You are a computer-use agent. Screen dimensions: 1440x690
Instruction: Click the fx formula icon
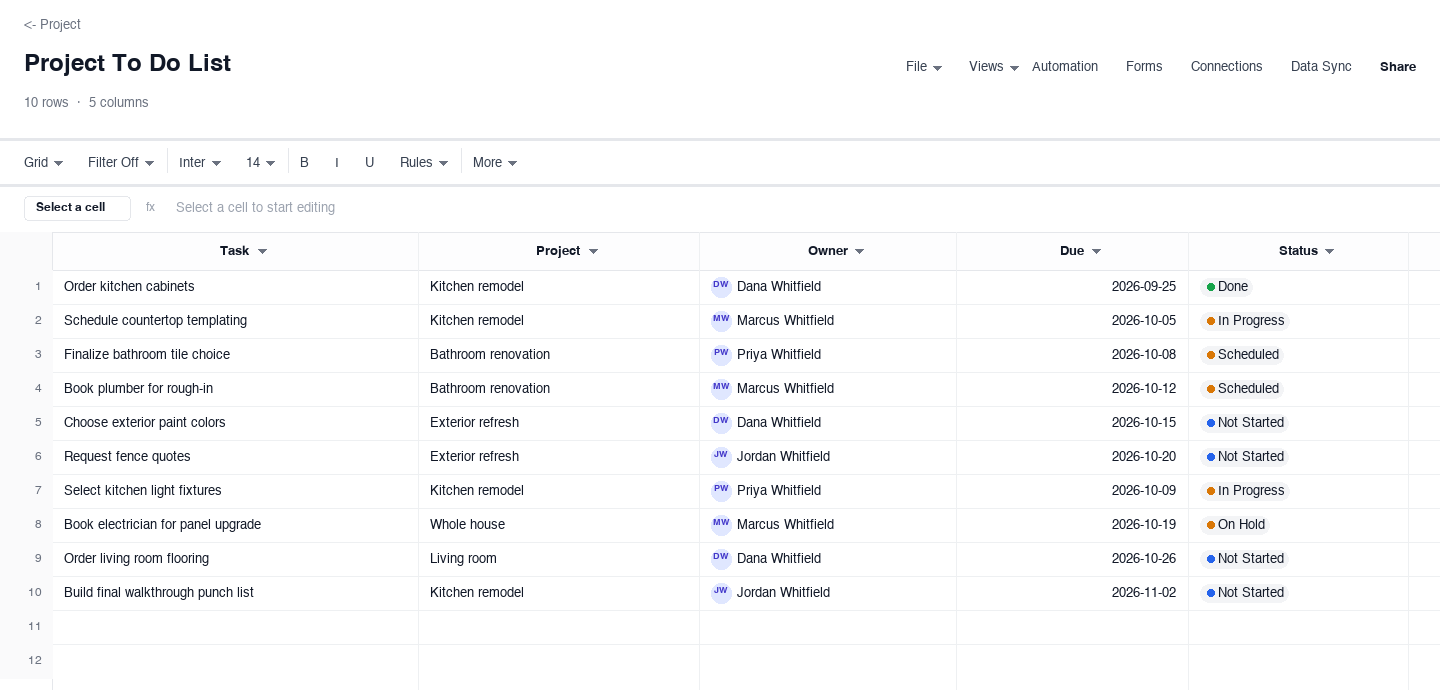(x=151, y=208)
